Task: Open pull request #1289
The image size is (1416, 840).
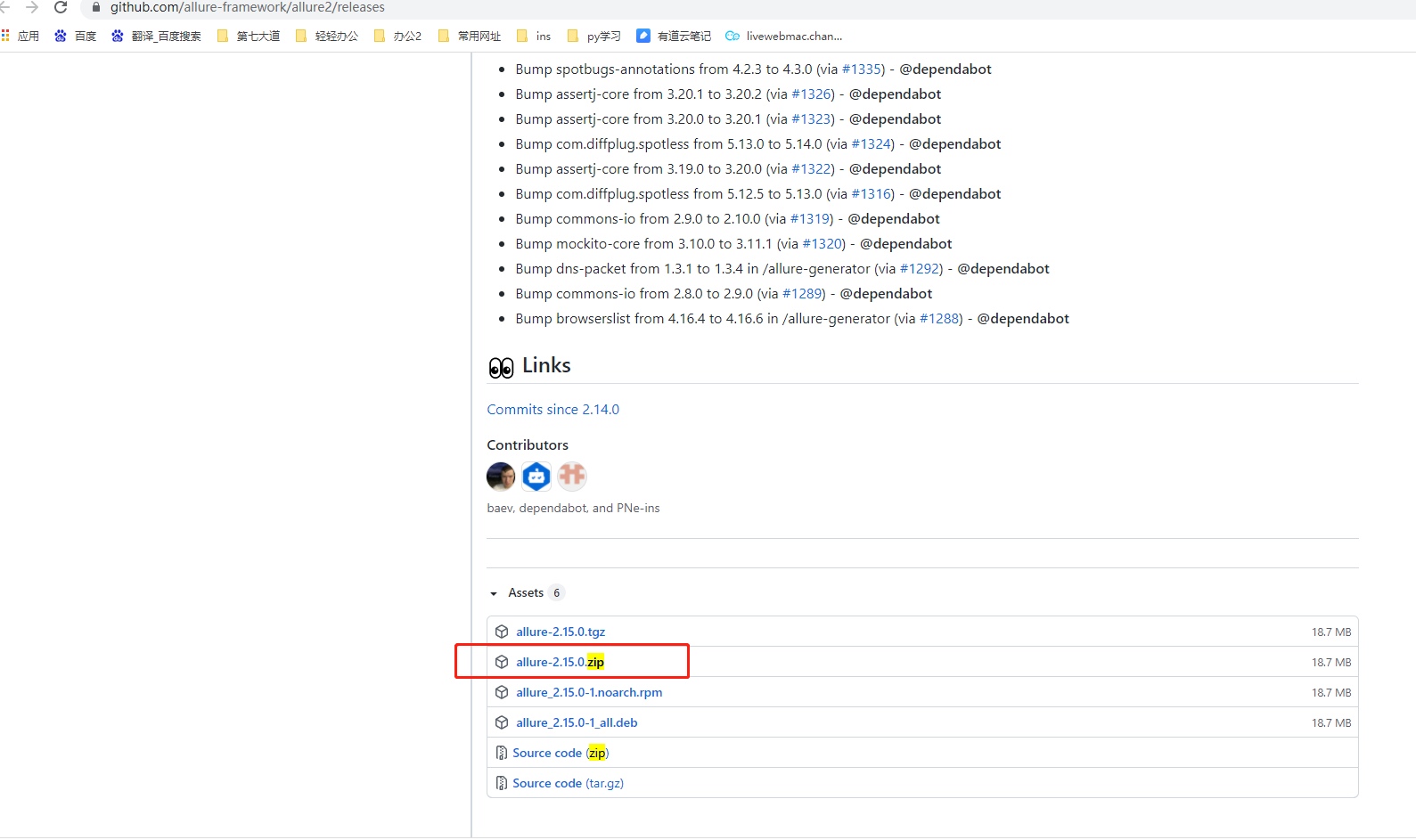Action: tap(802, 294)
